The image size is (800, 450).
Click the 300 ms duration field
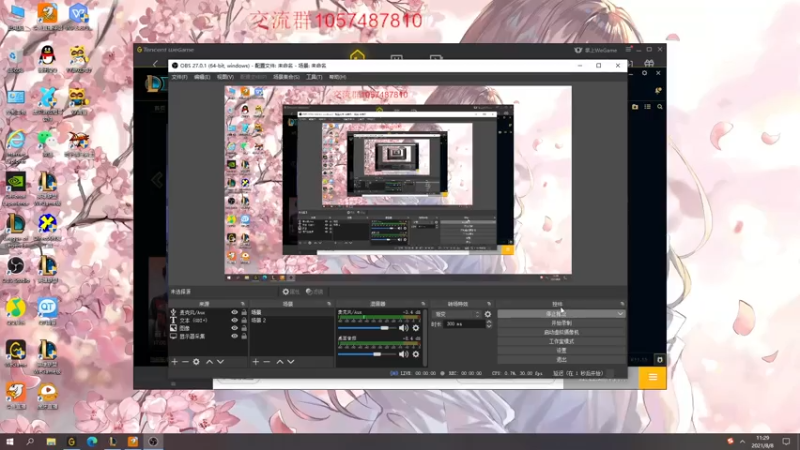pos(464,324)
